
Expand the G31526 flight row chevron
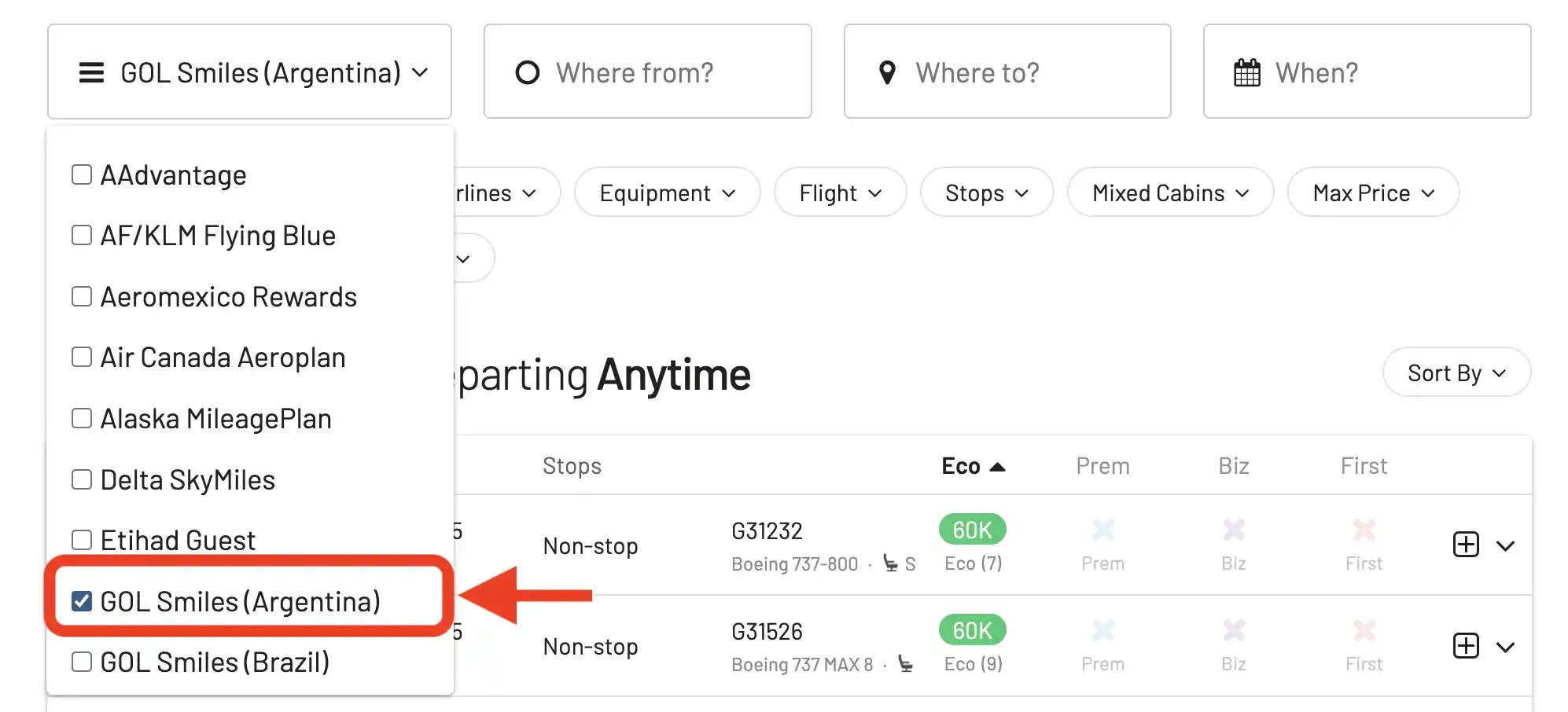pyautogui.click(x=1505, y=647)
